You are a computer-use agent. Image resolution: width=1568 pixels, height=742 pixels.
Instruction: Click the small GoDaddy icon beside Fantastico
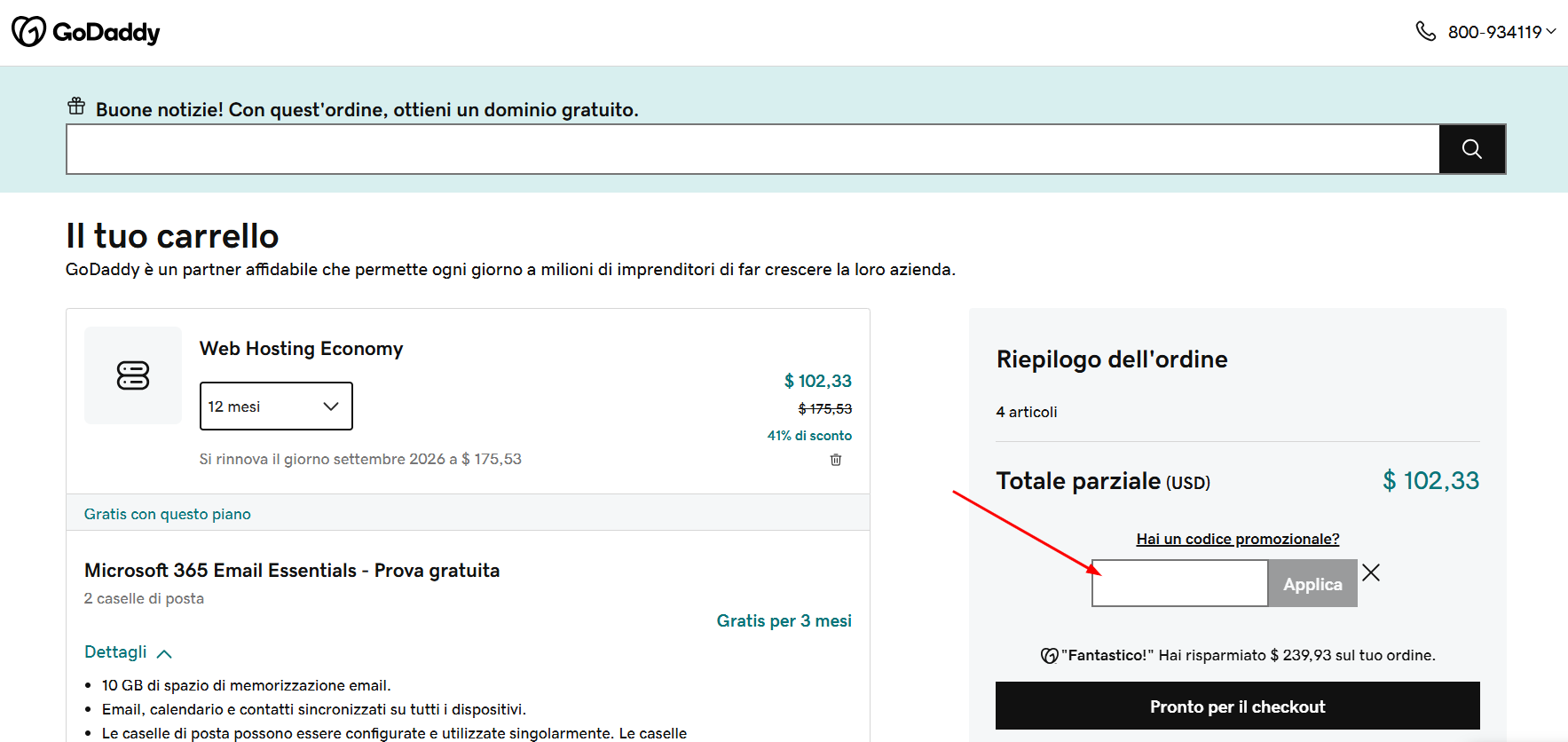1049,656
